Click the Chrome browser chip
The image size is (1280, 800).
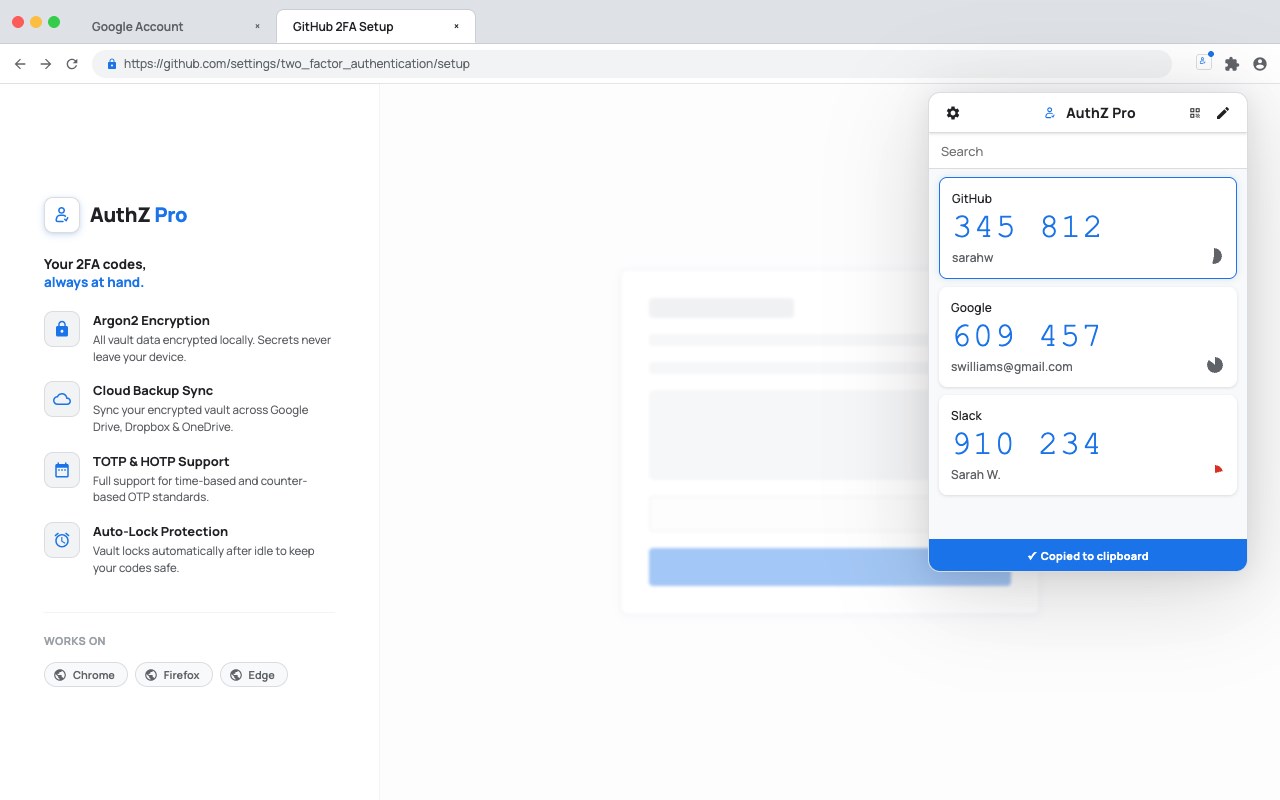tap(86, 675)
